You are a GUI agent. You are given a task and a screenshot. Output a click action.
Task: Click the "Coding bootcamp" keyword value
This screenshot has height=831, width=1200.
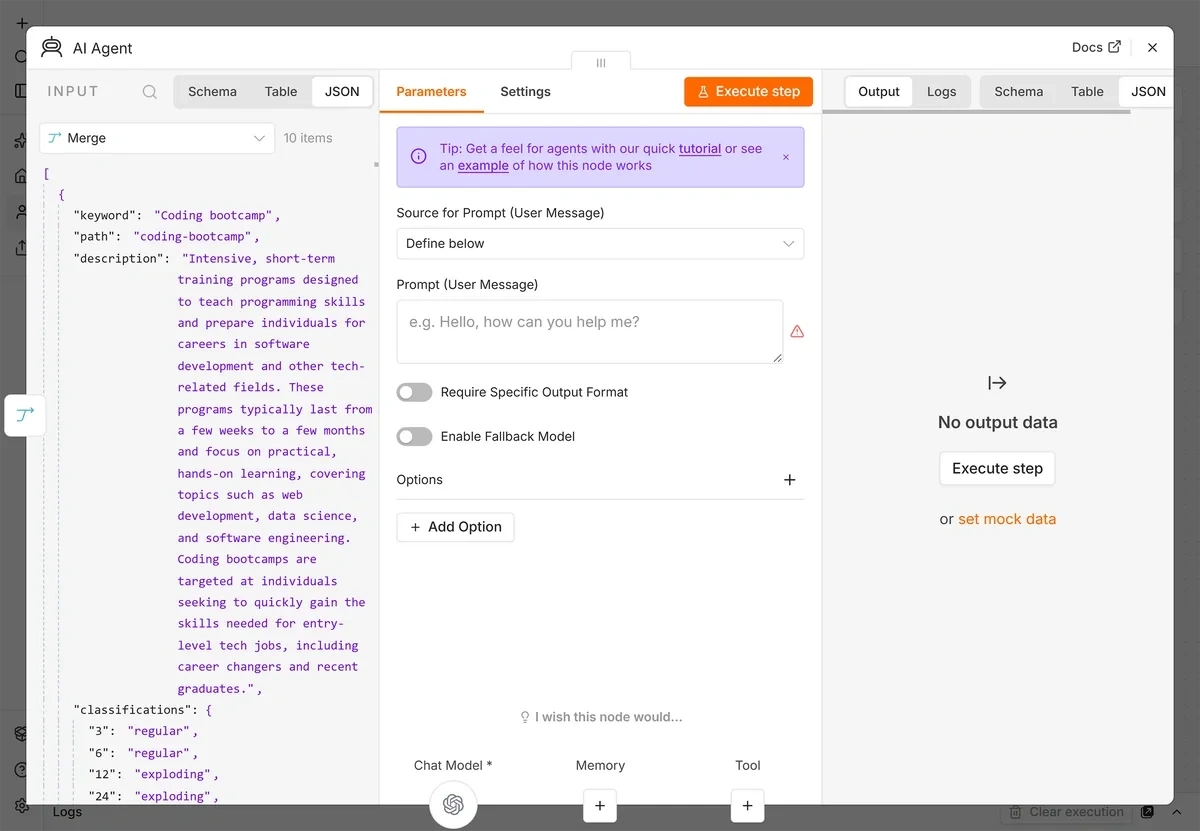(x=215, y=215)
